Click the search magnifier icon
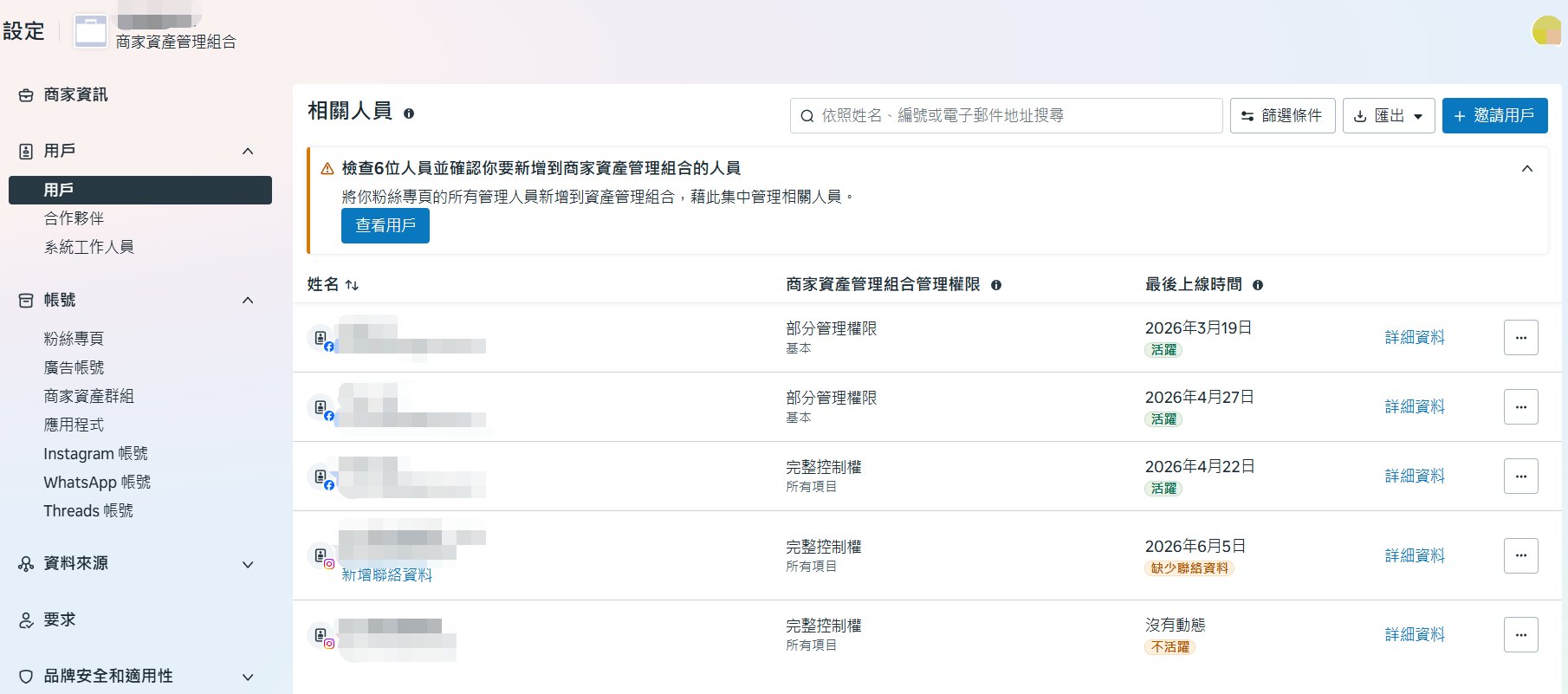Viewport: 1568px width, 694px height. tap(807, 116)
